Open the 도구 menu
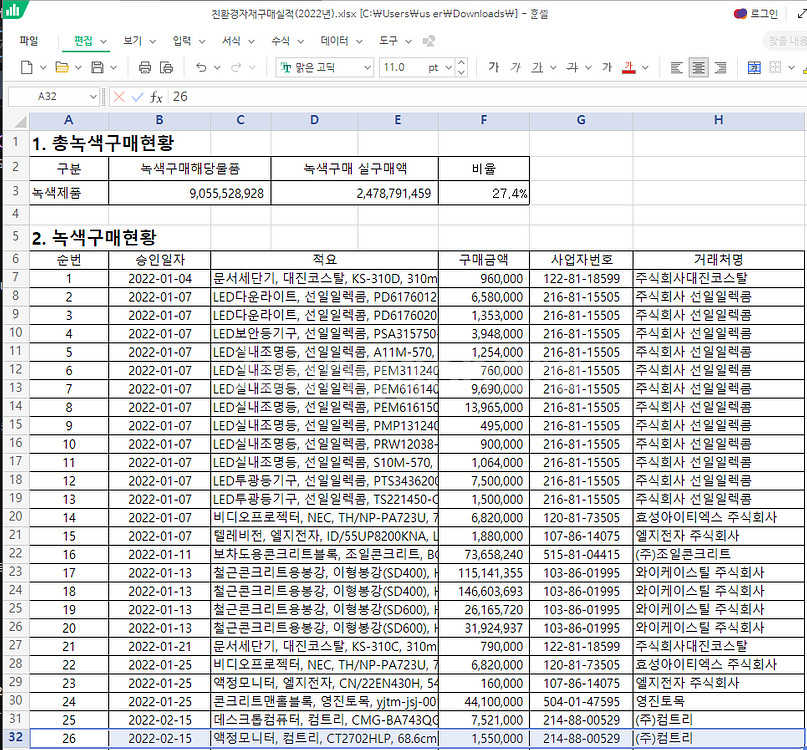 [395, 41]
